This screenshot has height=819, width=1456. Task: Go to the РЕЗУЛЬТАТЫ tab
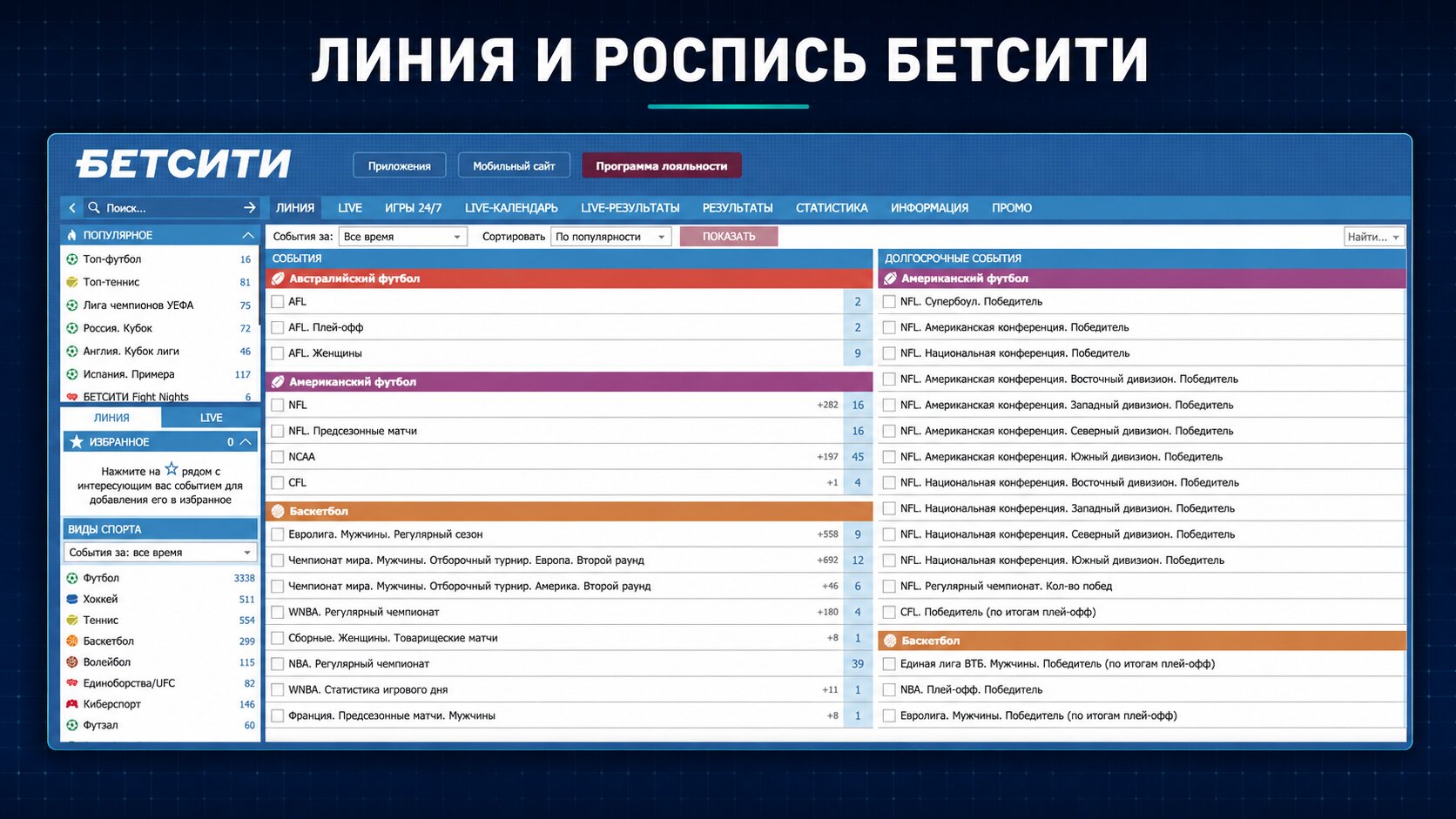coord(738,208)
